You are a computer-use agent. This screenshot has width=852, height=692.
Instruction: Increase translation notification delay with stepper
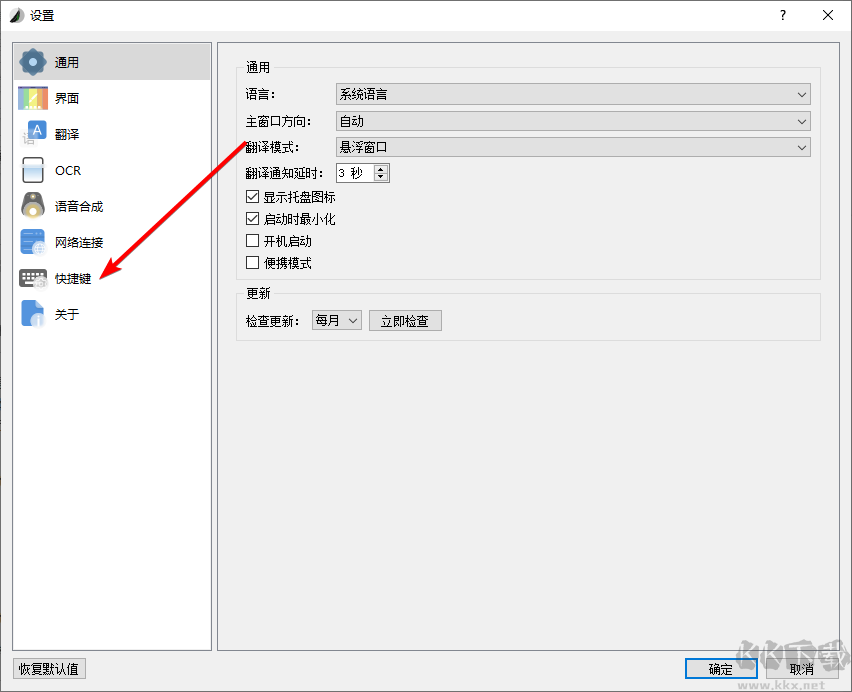point(381,168)
